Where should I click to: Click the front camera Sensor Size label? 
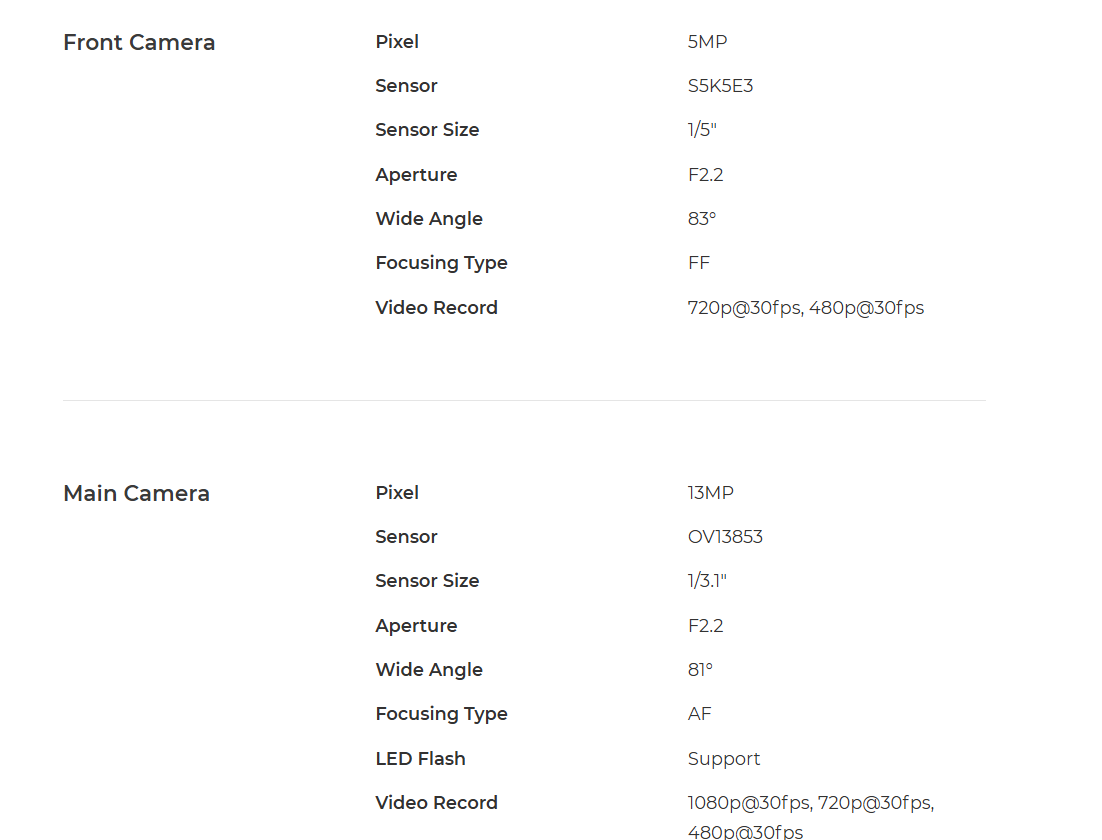[427, 130]
